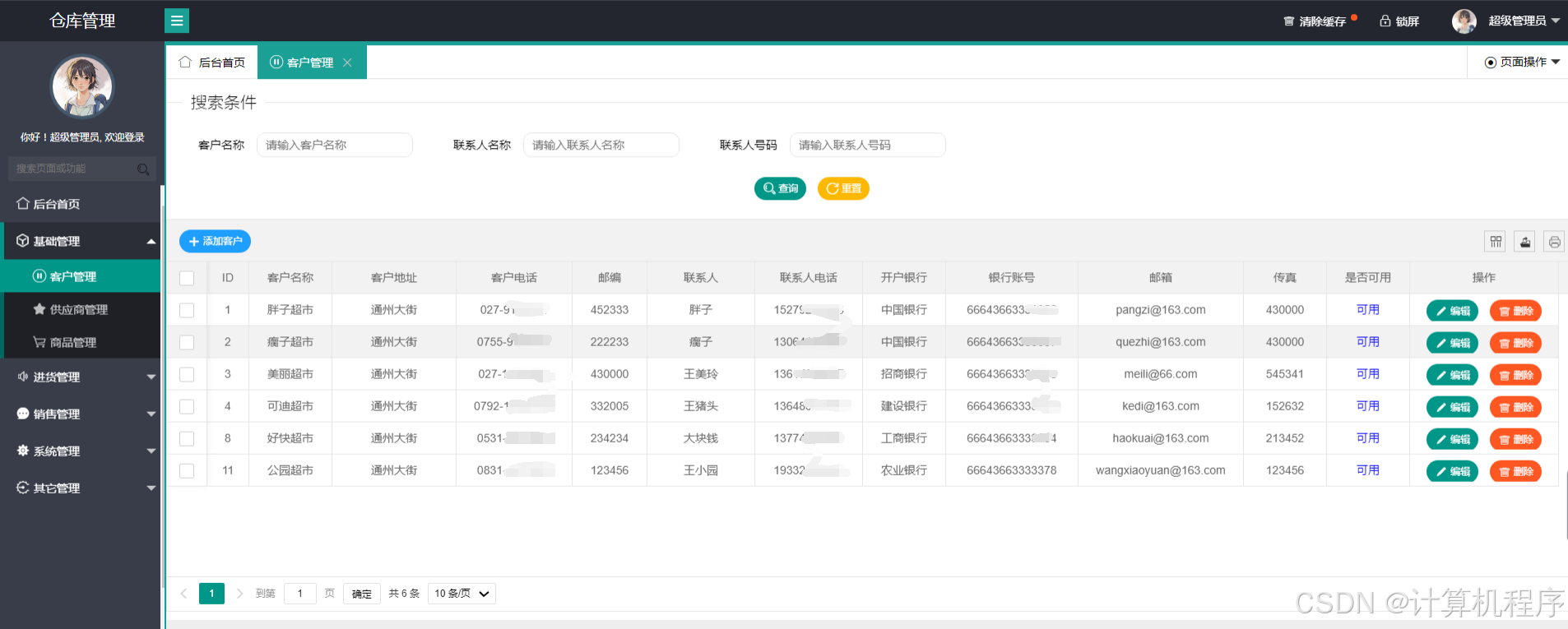Image resolution: width=1568 pixels, height=629 pixels.
Task: Check the row for 瘦子超市
Action: pos(187,342)
